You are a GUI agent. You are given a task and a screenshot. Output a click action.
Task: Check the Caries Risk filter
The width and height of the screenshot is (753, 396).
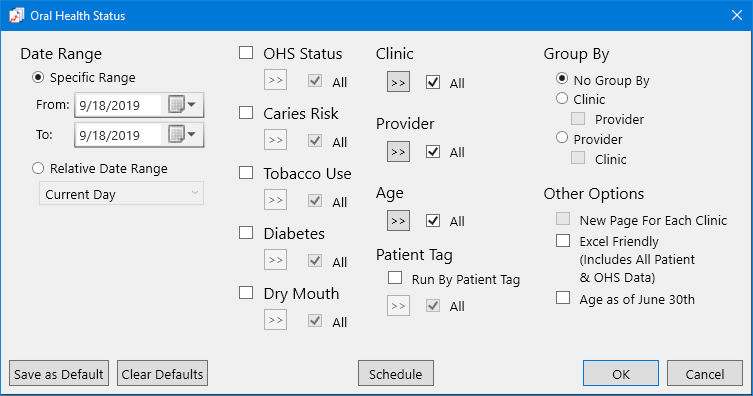[246, 112]
